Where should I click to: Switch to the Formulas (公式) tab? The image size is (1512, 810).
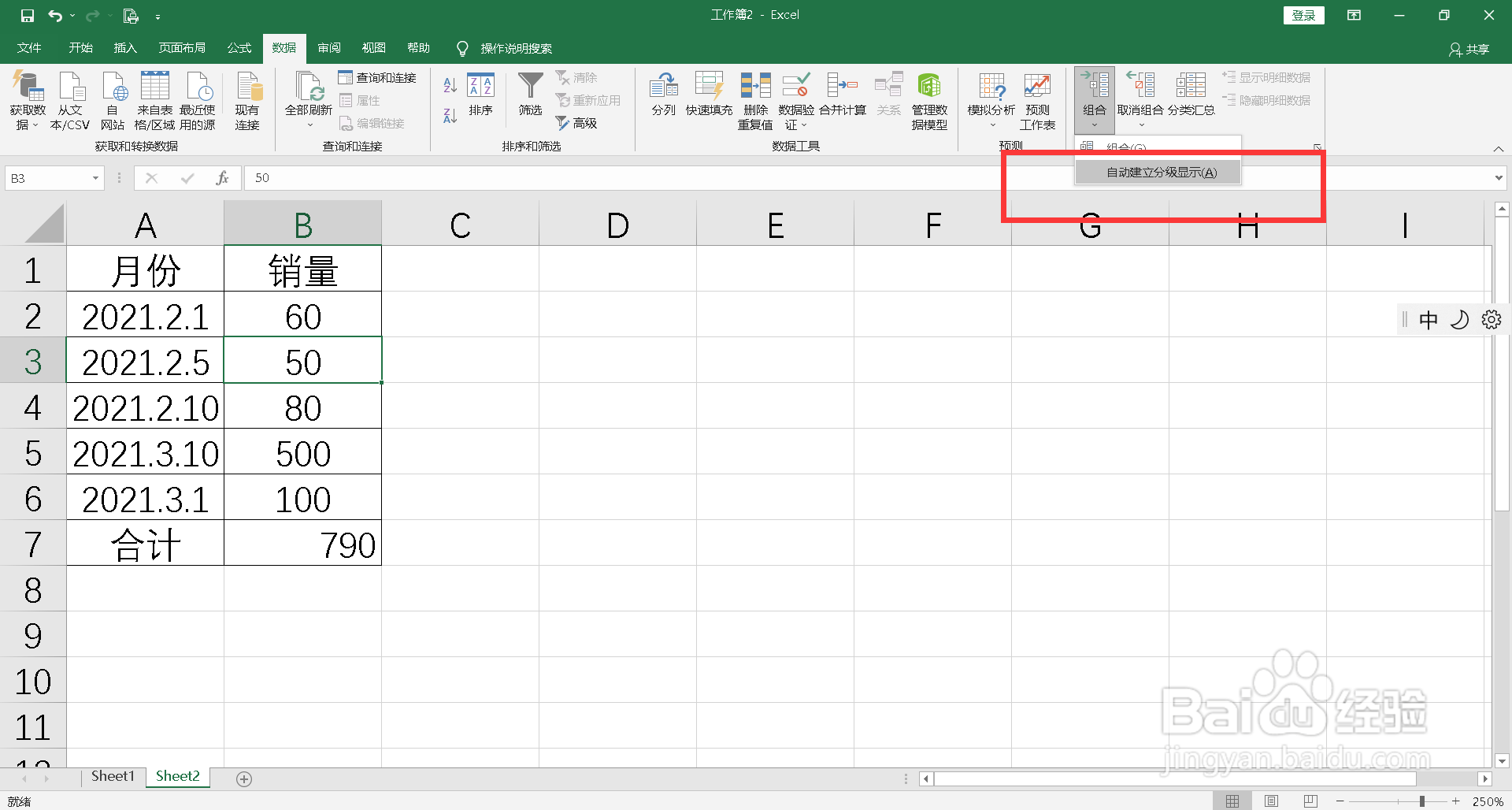(x=239, y=48)
